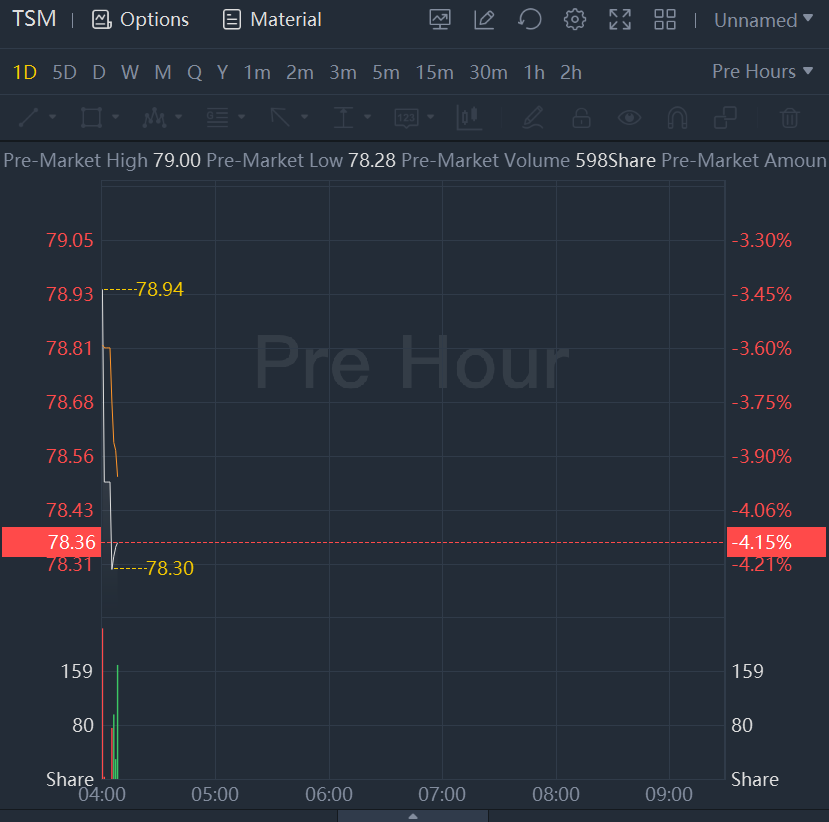Delete drawings with the trash icon

[x=790, y=118]
